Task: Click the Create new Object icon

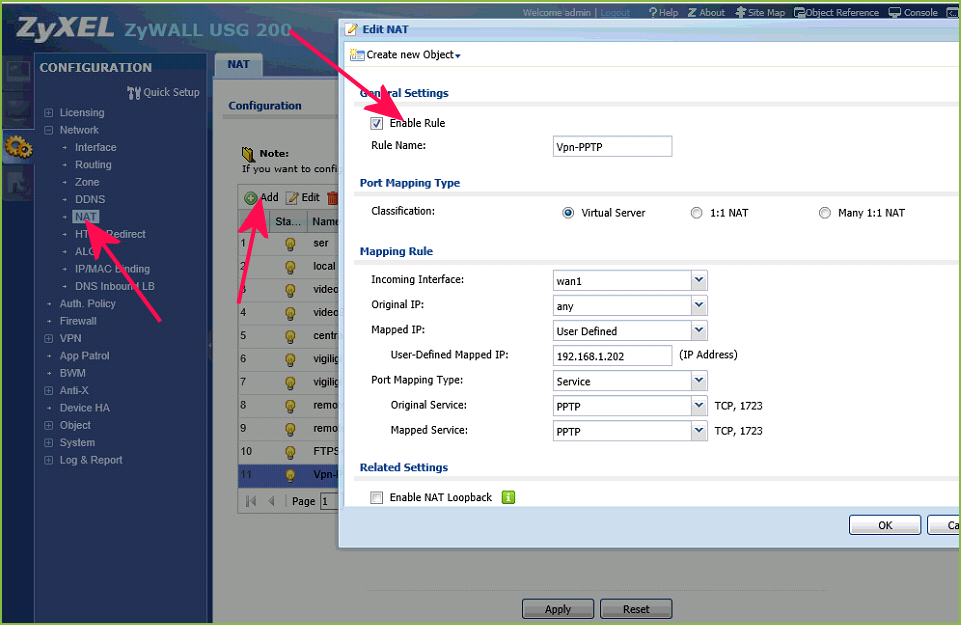Action: click(357, 55)
